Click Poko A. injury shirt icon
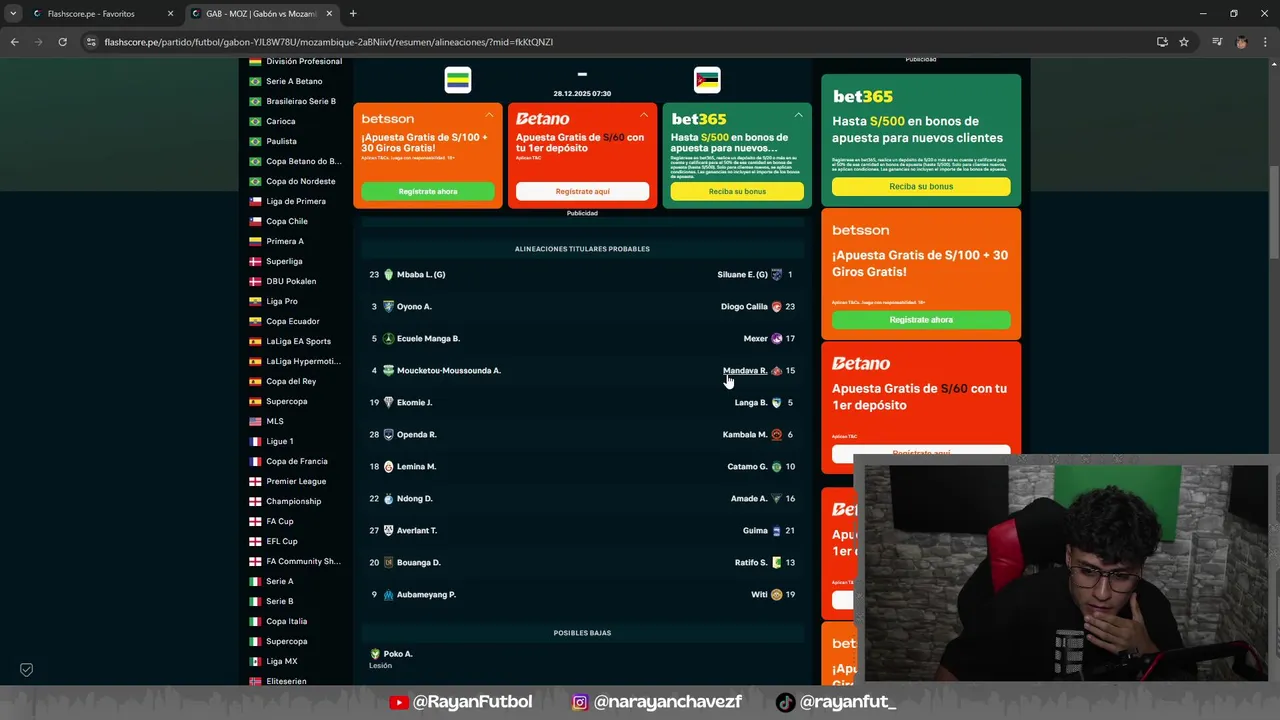1280x720 pixels. tap(375, 654)
